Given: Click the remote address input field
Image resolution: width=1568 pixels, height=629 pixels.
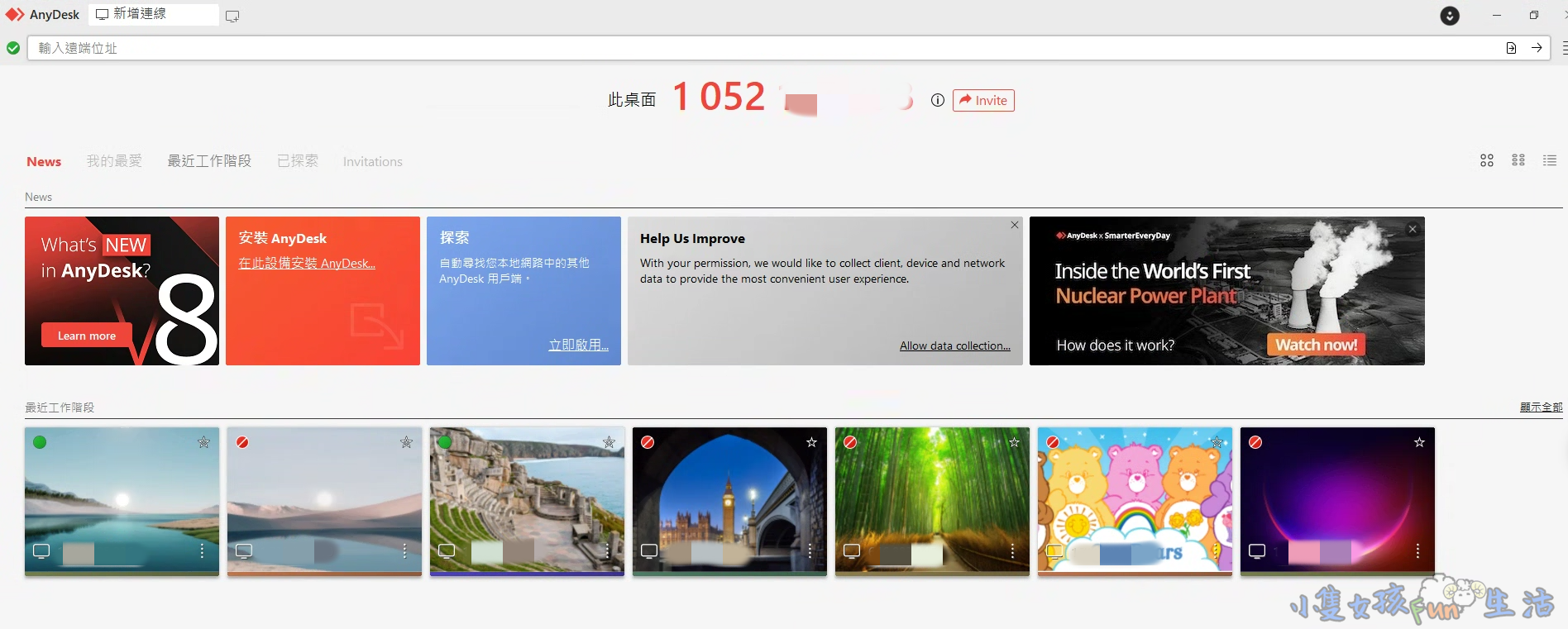Looking at the screenshot, I should (744, 48).
